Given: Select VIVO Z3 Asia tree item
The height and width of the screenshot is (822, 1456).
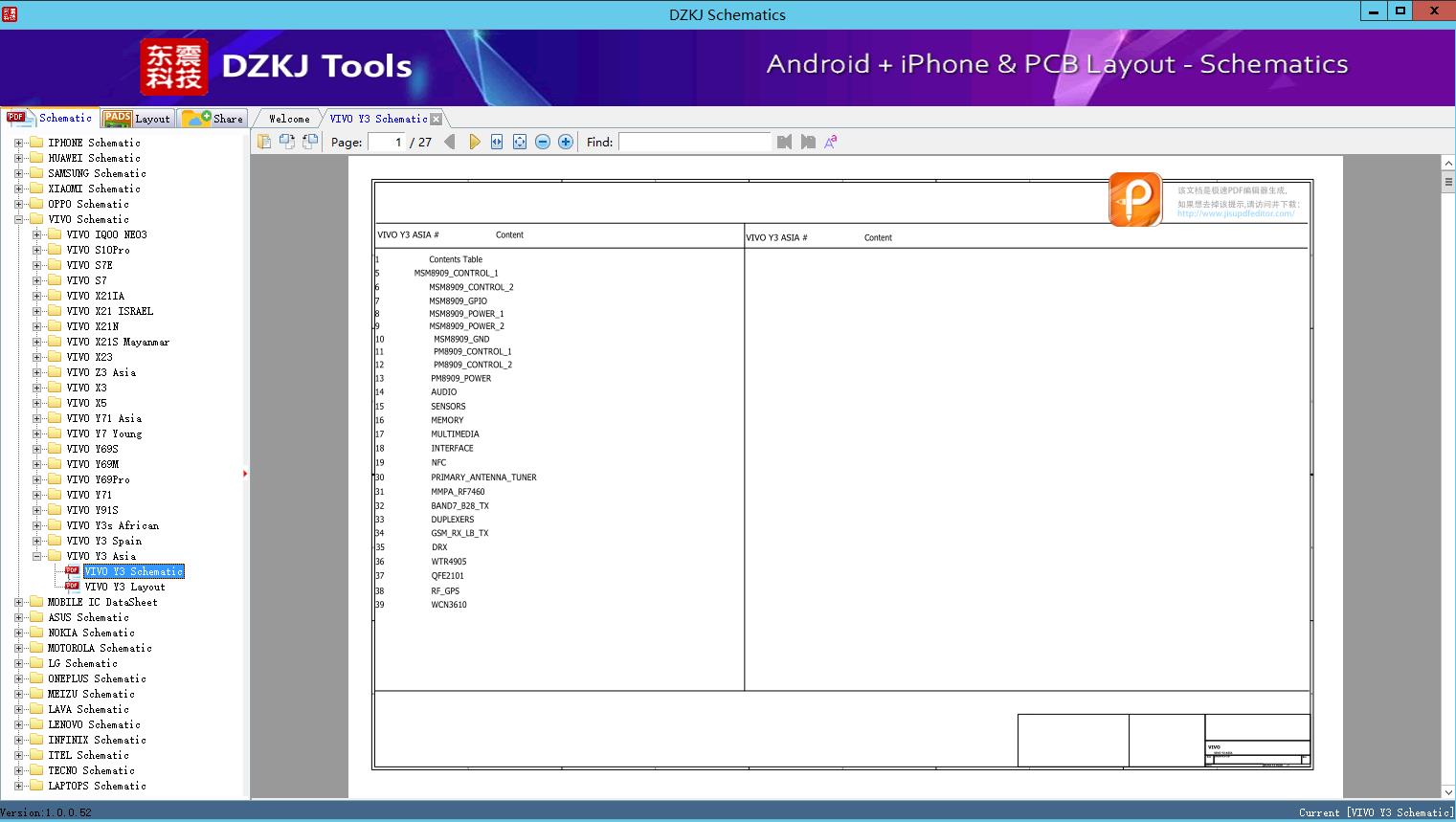Looking at the screenshot, I should point(101,372).
